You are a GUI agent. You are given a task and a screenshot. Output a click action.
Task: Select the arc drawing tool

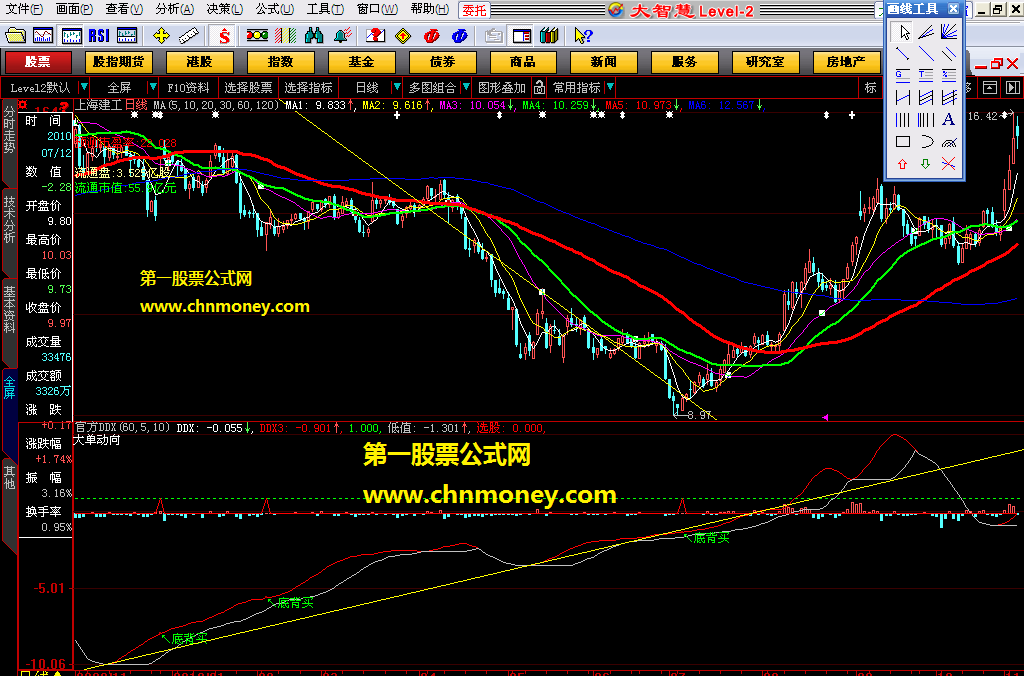pyautogui.click(x=926, y=142)
